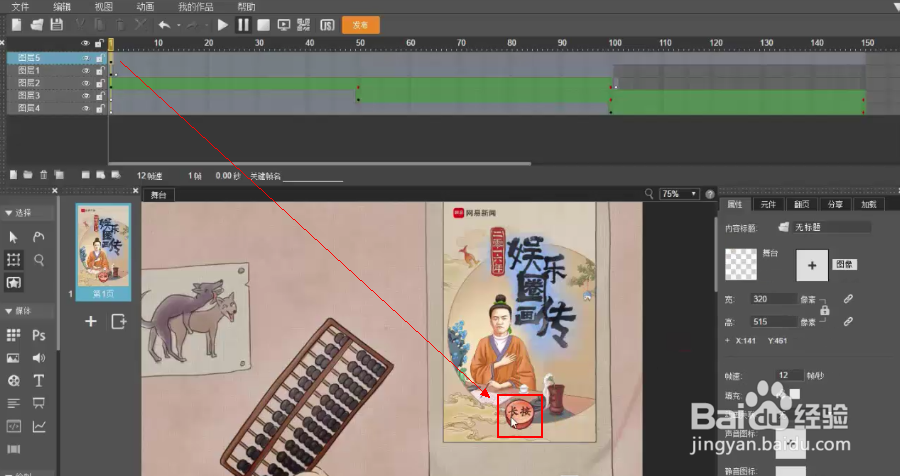Click the height field showing 515
The width and height of the screenshot is (900, 476).
[x=774, y=322]
